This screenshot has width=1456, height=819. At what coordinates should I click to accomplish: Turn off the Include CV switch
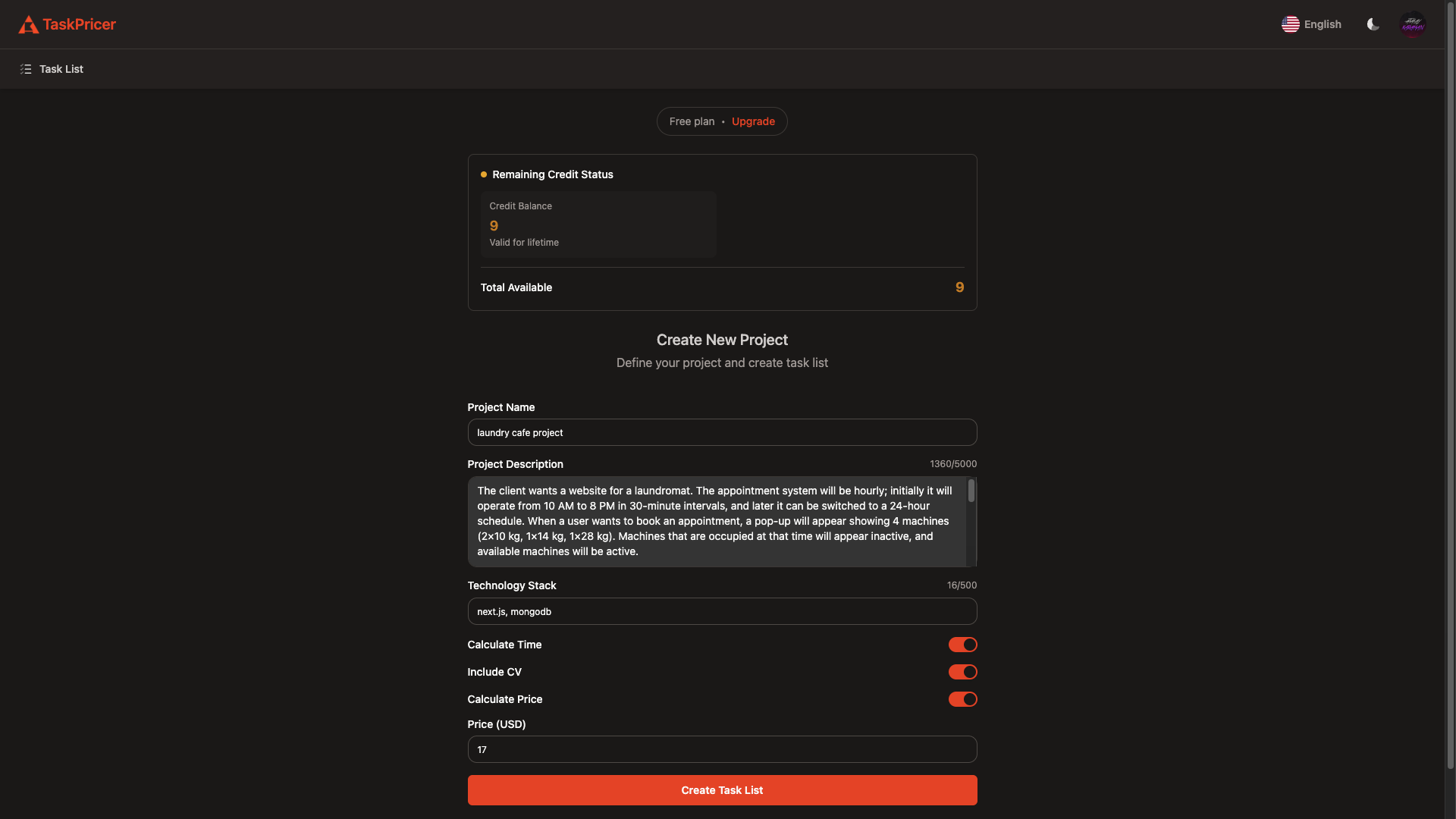tap(962, 672)
